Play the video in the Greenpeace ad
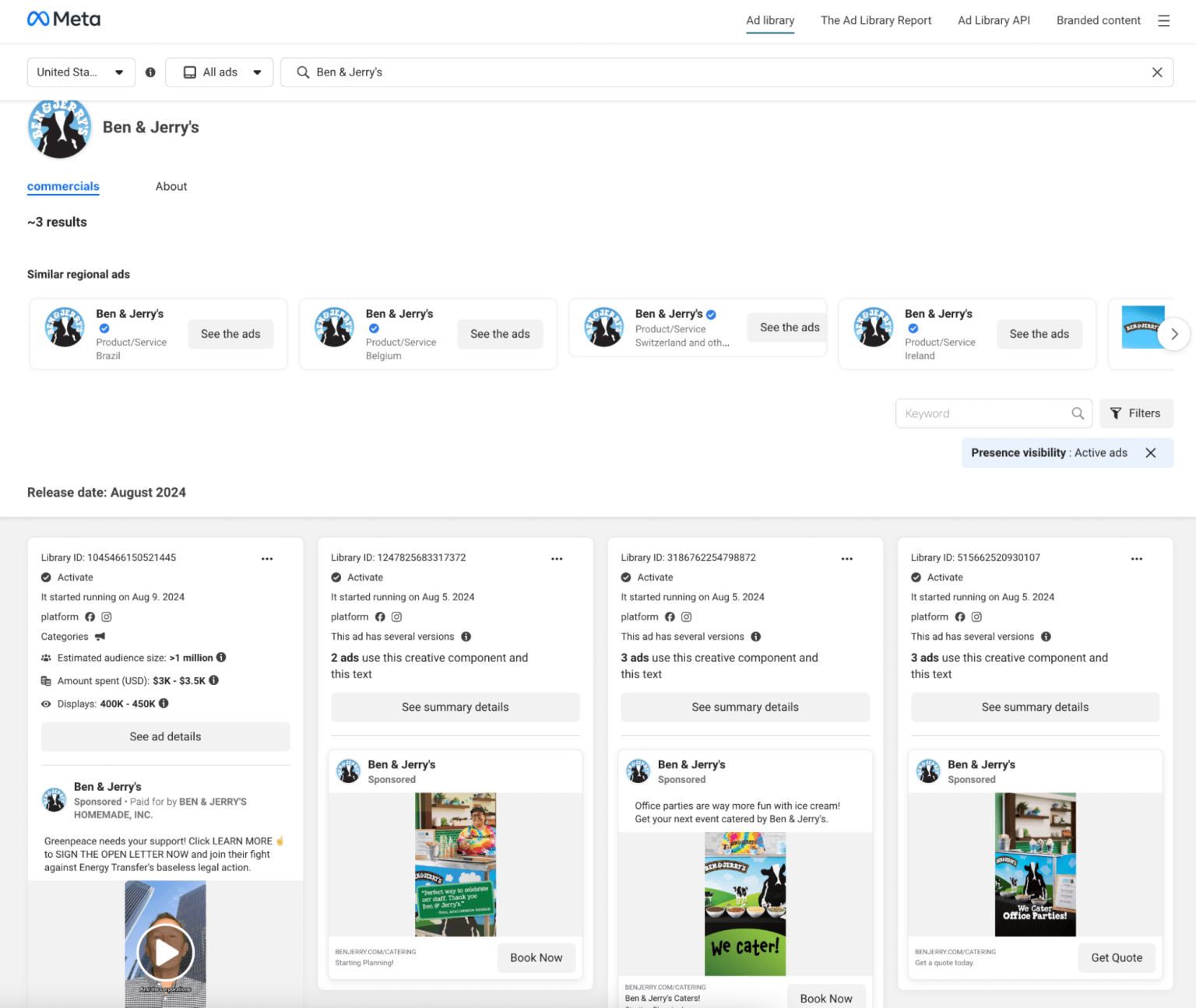Image resolution: width=1196 pixels, height=1008 pixels. coord(164,951)
